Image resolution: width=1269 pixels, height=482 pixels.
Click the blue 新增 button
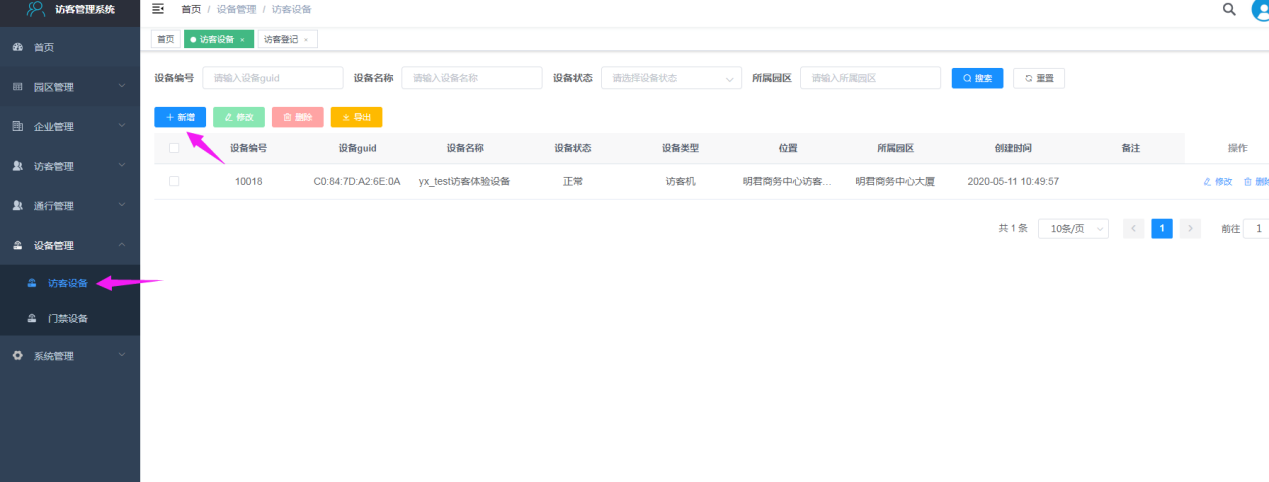point(180,117)
